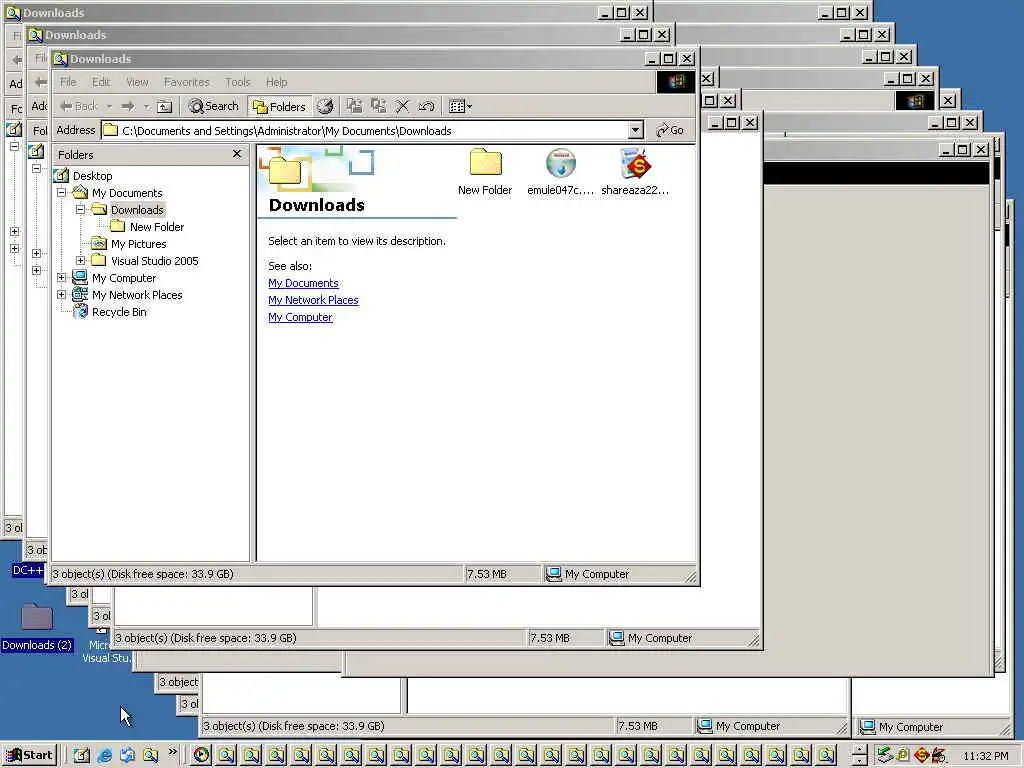The image size is (1024, 768).
Task: Collapse the My Documents tree node
Action: coord(61,193)
